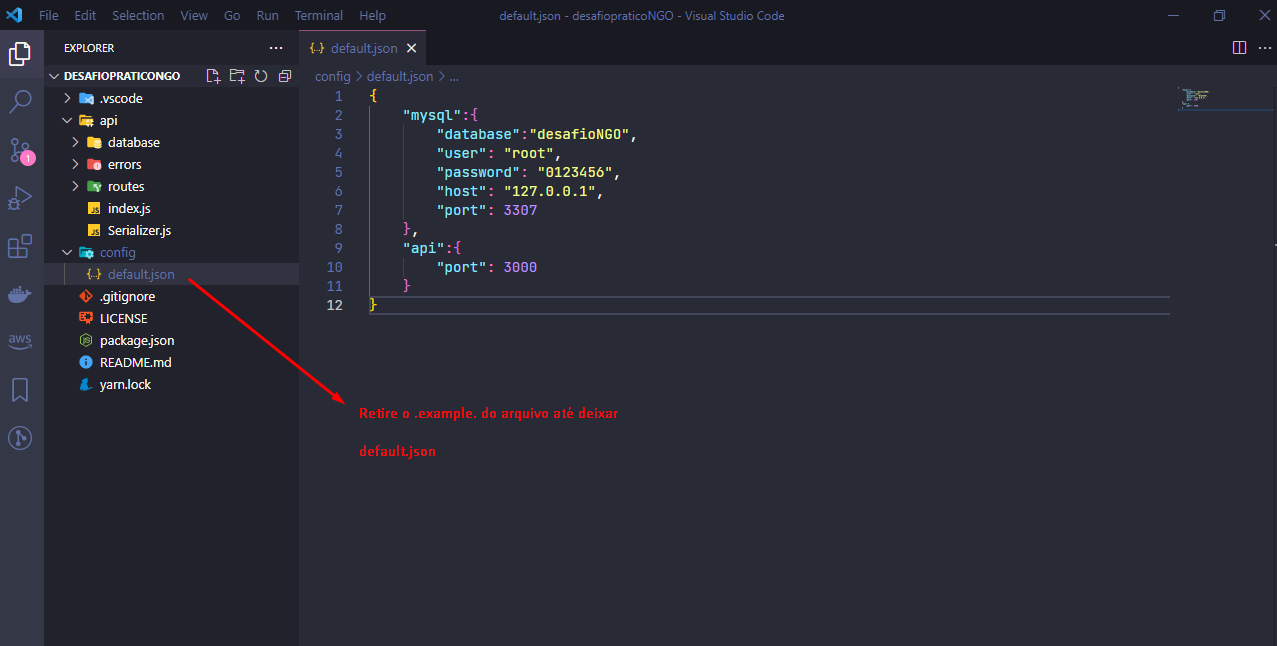Collapse all folders in Explorer
The height and width of the screenshot is (646, 1277).
(x=285, y=76)
